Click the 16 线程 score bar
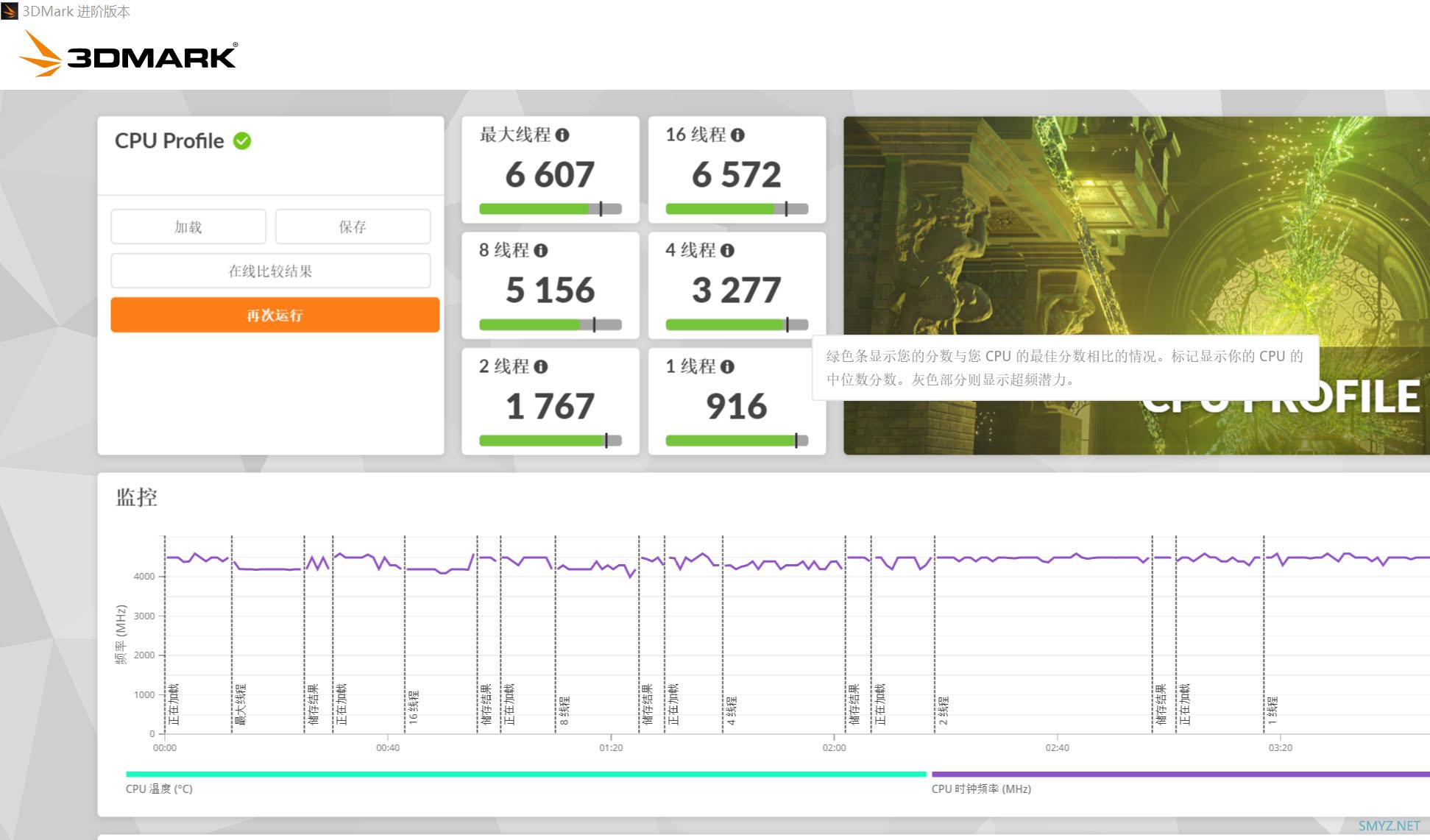Viewport: 1430px width, 840px height. point(737,209)
